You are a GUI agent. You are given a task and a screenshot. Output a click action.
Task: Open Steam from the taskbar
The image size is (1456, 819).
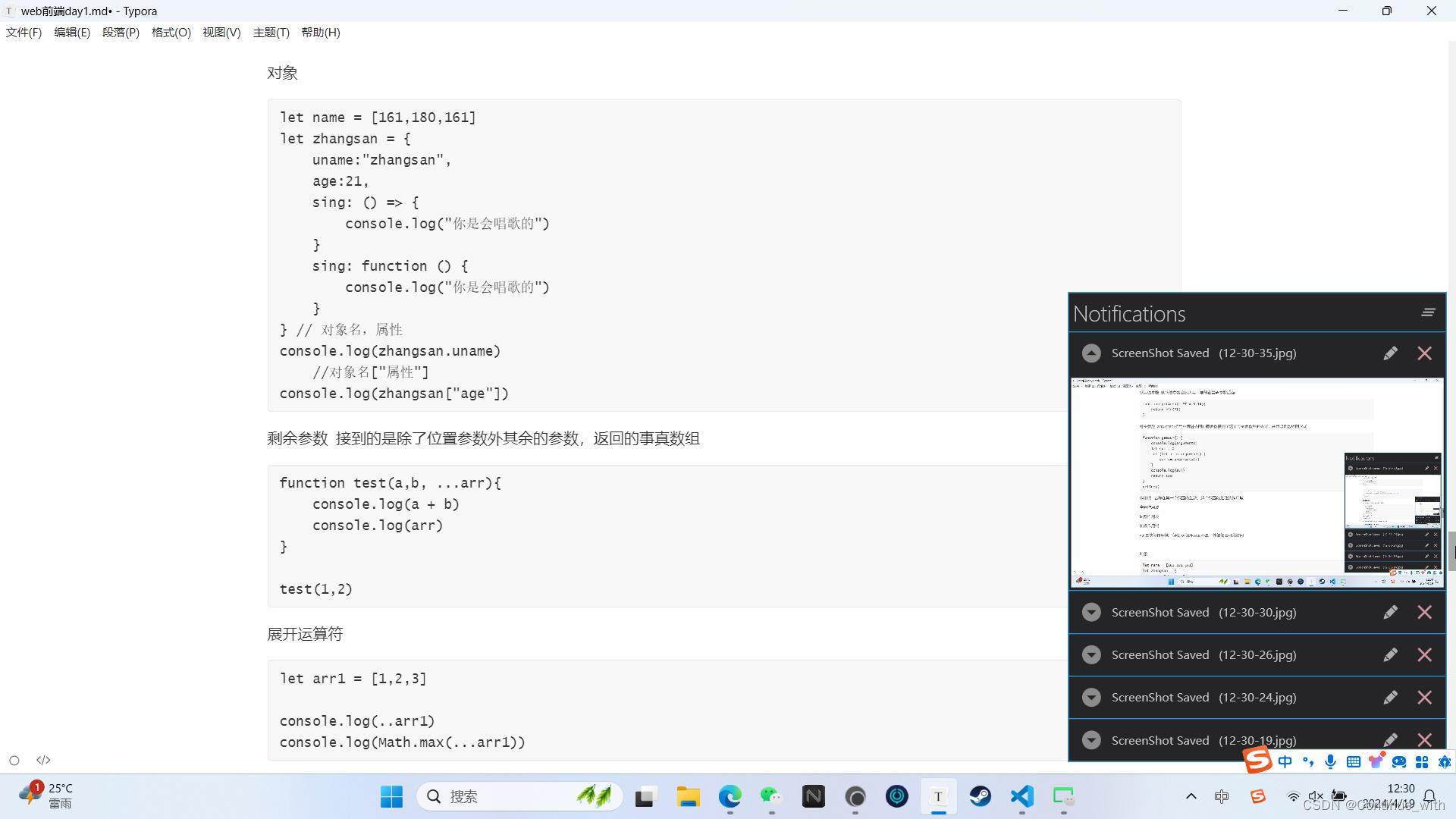tap(980, 796)
